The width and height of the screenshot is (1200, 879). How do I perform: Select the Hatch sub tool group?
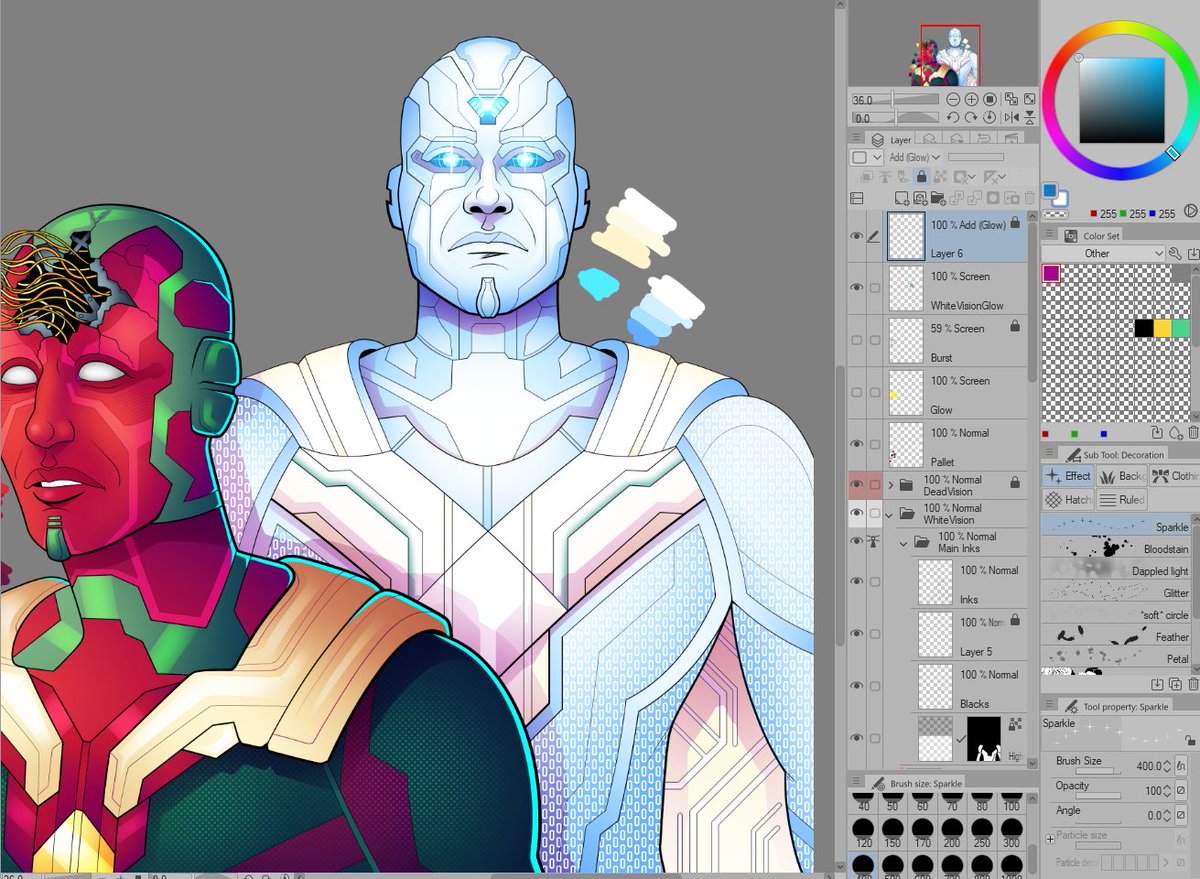pyautogui.click(x=1068, y=499)
